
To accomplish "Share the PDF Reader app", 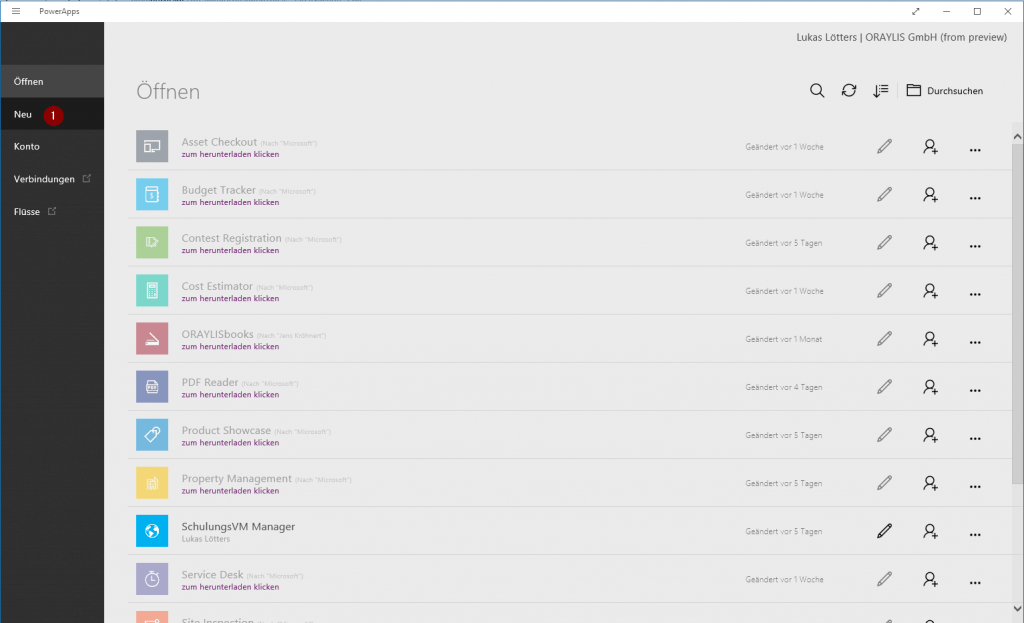I will point(931,387).
